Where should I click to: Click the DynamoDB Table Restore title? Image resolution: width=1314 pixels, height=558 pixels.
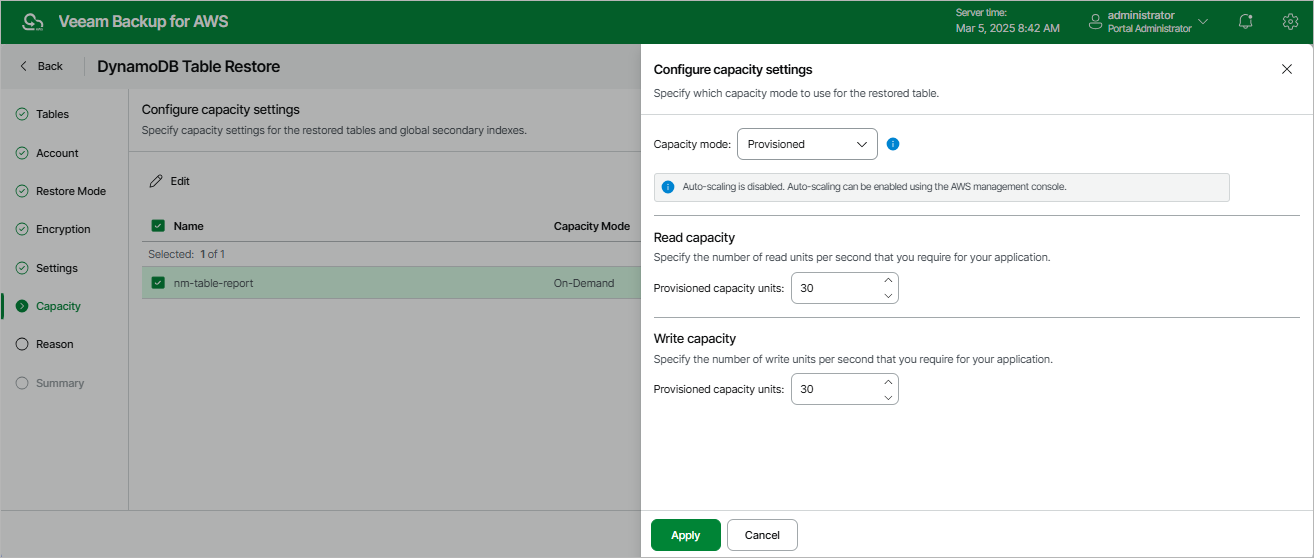(x=189, y=67)
